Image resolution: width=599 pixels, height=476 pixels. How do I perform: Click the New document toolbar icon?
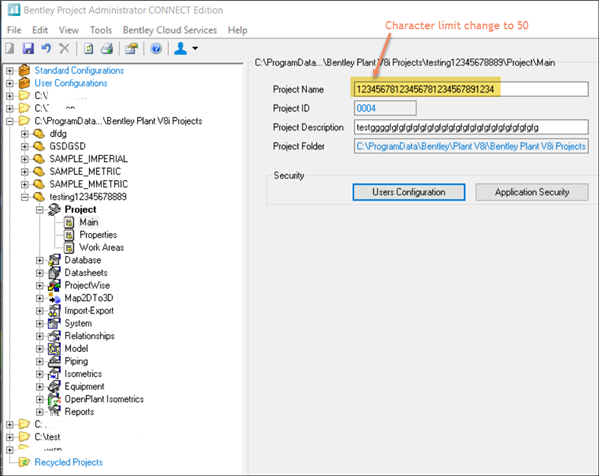(x=10, y=49)
